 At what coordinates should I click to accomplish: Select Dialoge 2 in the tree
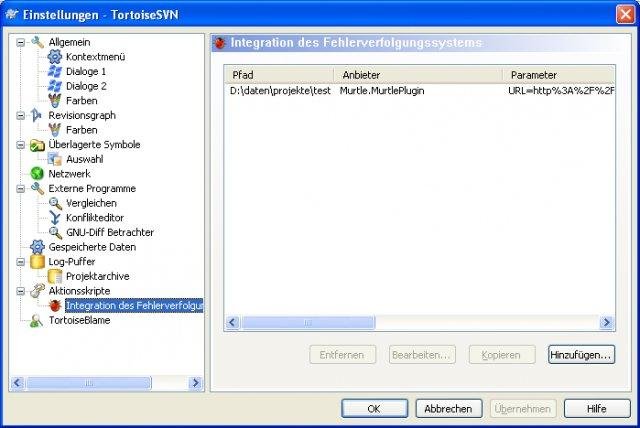pyautogui.click(x=86, y=86)
